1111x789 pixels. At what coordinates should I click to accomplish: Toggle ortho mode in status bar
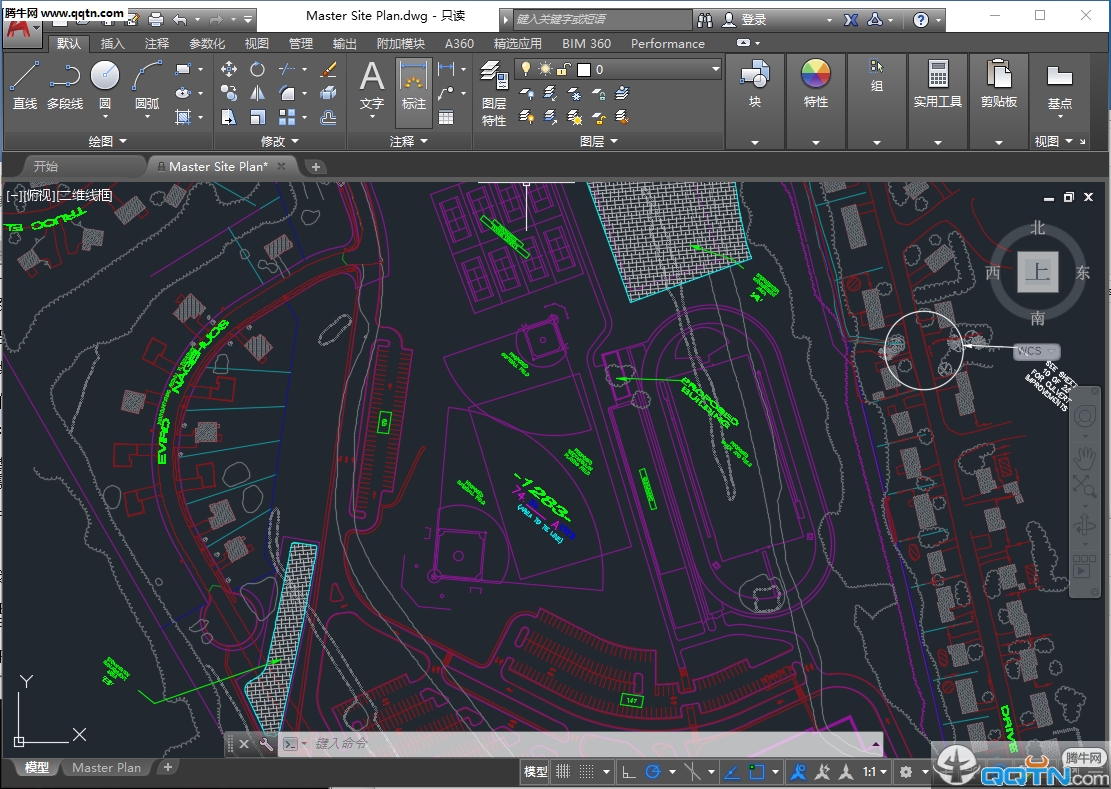tap(629, 772)
